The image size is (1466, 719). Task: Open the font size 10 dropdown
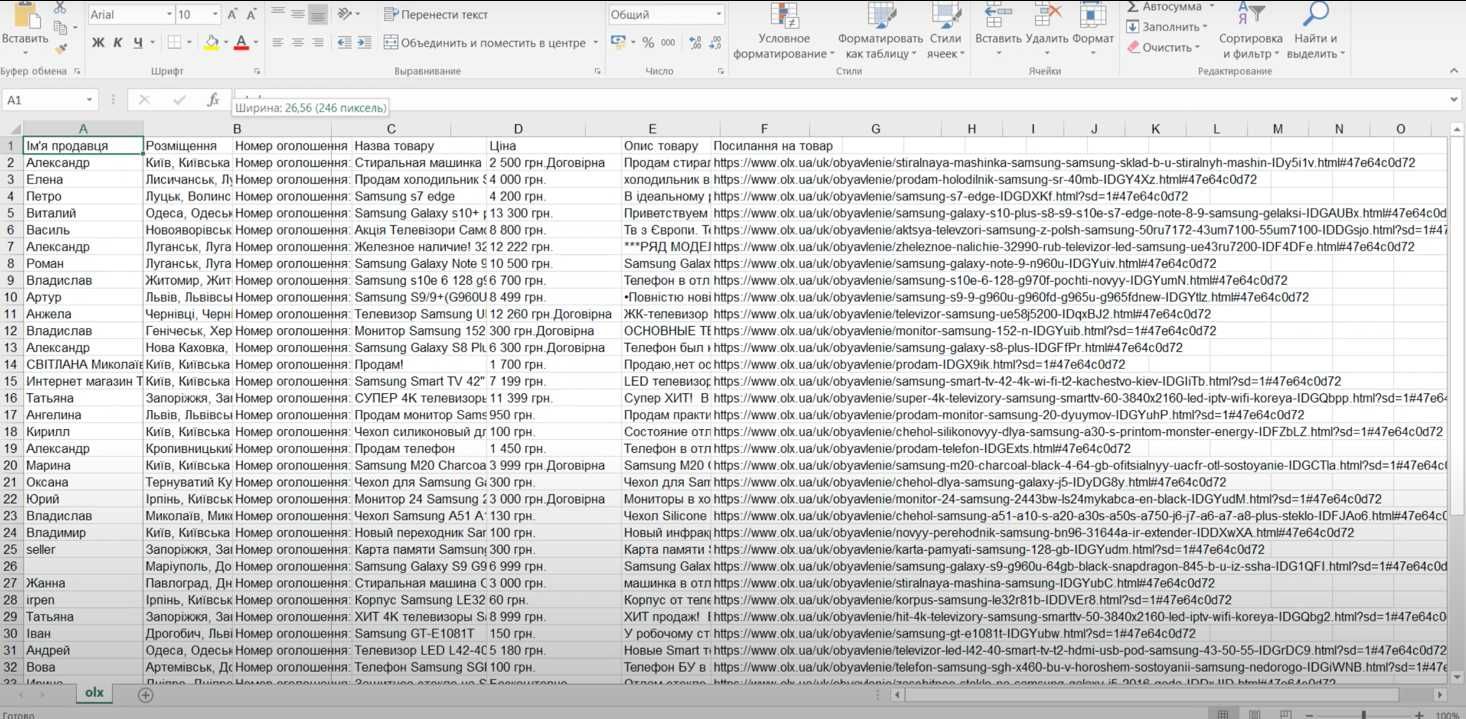[215, 15]
